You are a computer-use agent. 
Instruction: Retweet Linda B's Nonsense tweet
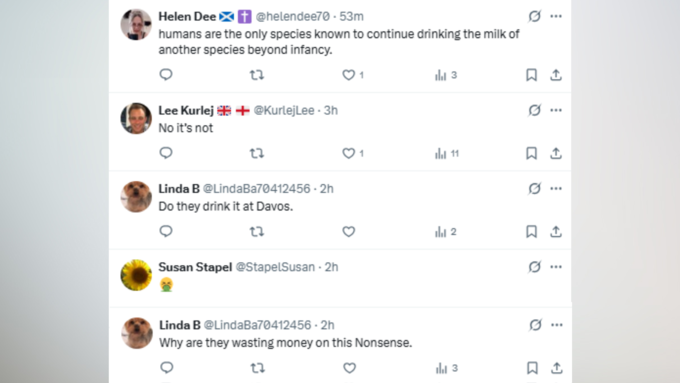[x=258, y=368]
